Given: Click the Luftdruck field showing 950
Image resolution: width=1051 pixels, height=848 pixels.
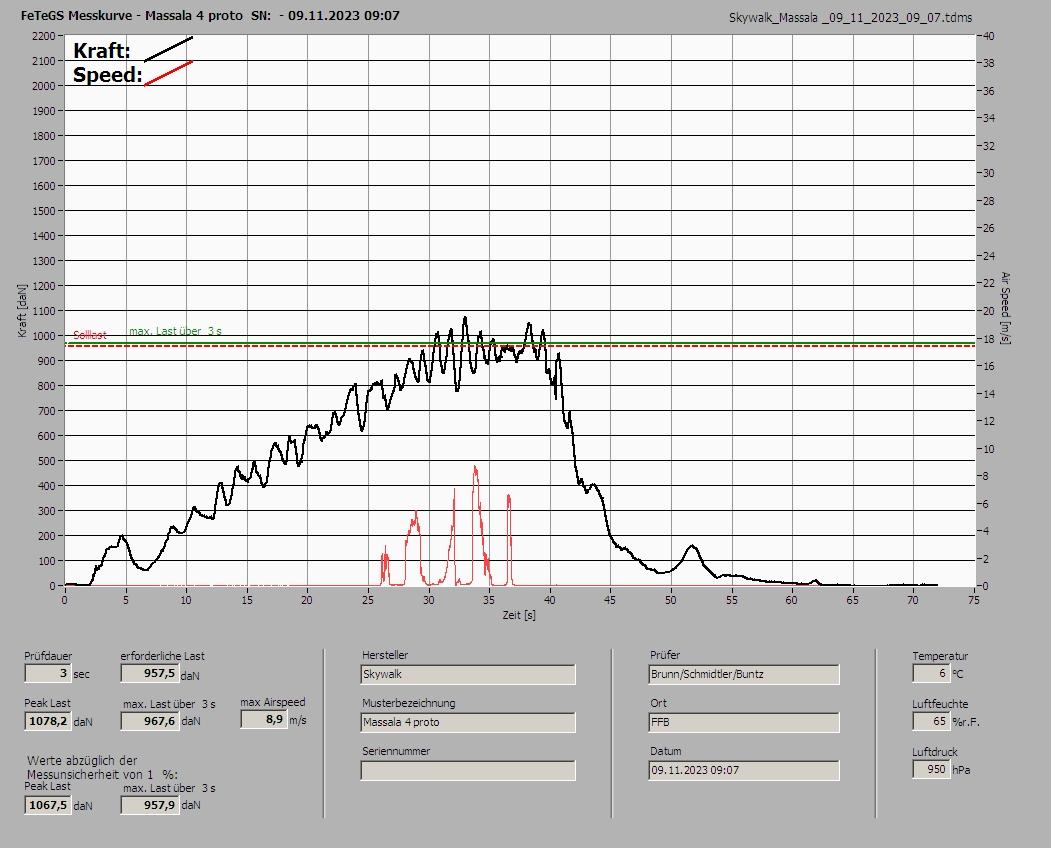Looking at the screenshot, I should pos(930,769).
